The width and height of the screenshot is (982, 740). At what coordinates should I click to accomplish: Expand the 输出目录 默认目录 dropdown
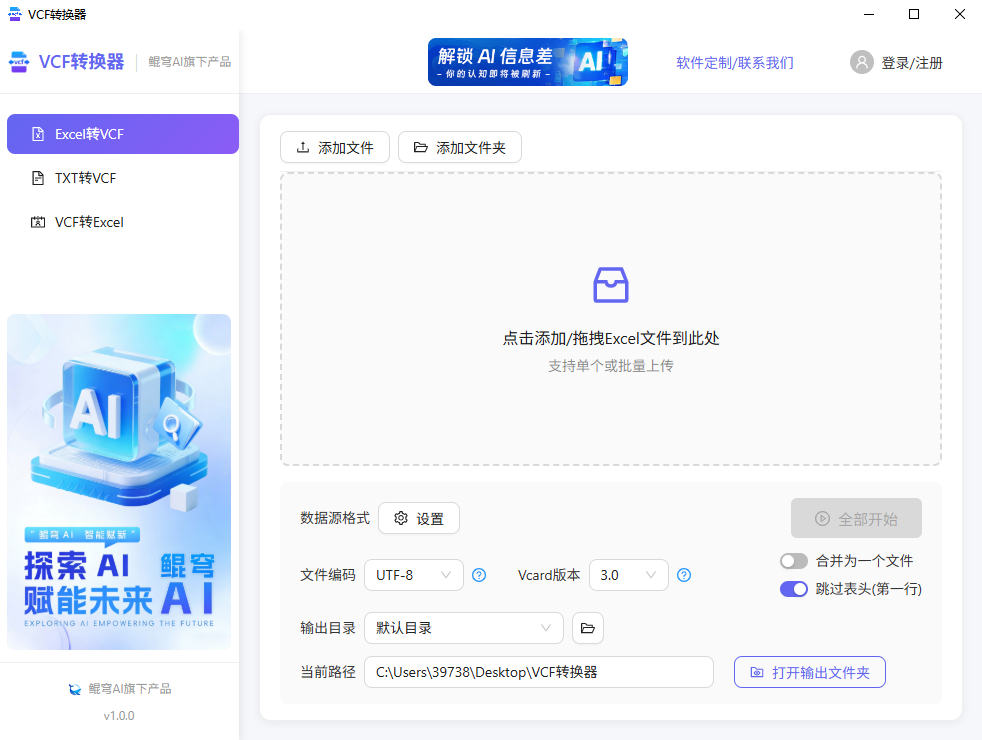tap(463, 628)
